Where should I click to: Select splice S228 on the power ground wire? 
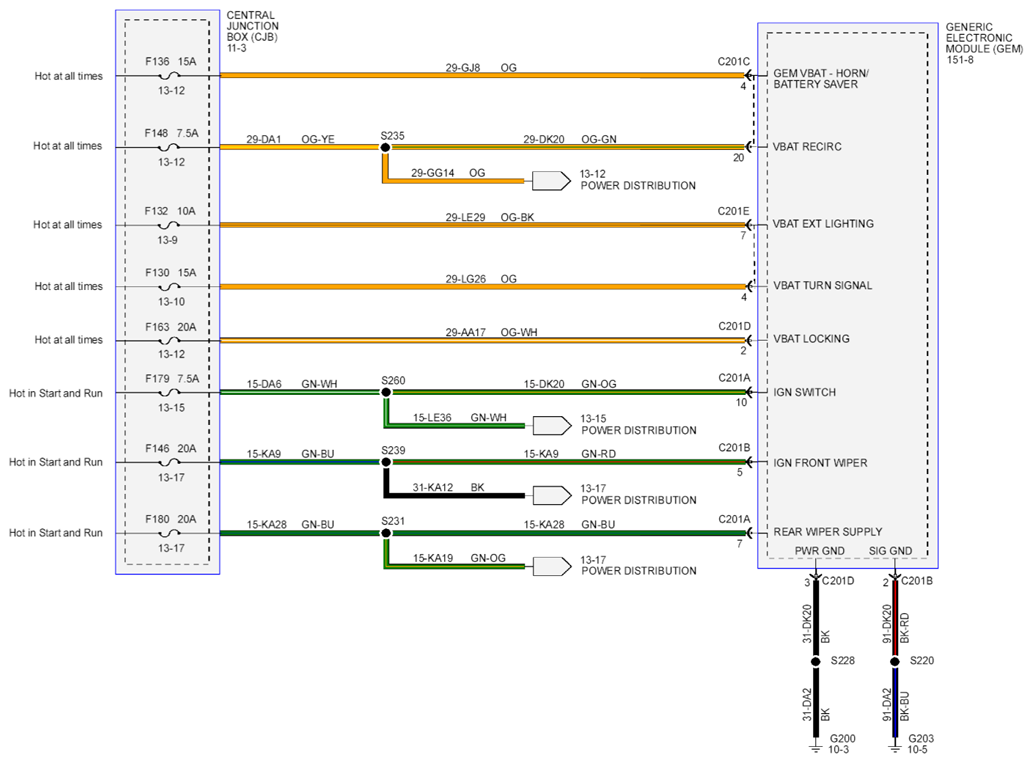[816, 661]
